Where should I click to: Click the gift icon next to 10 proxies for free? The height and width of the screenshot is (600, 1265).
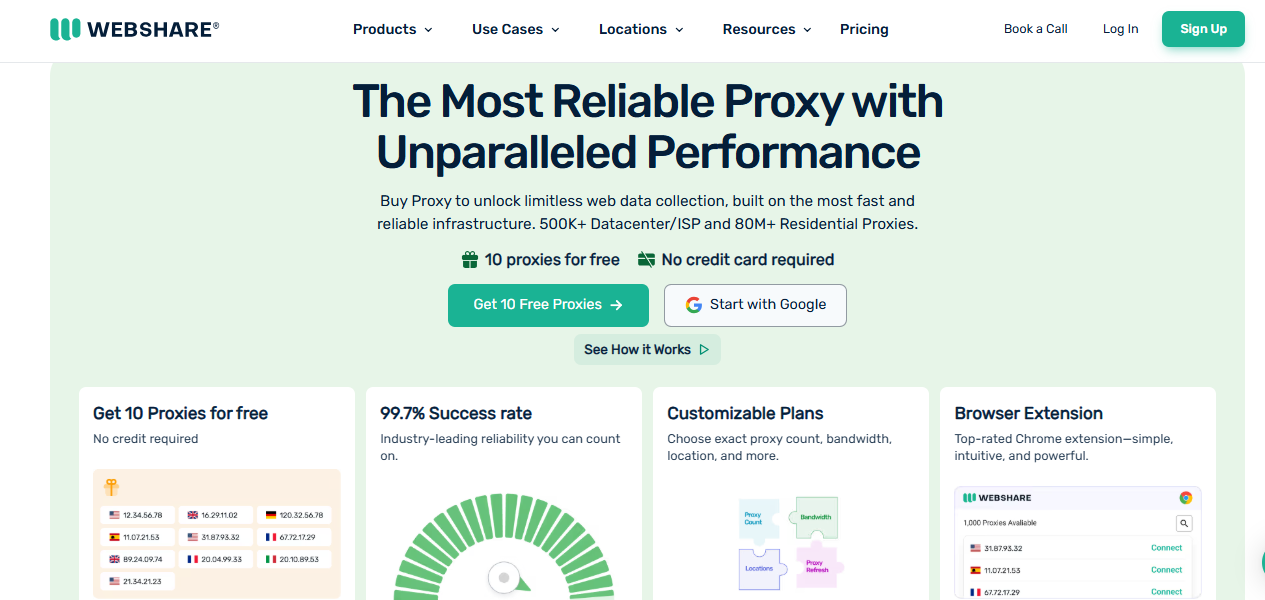point(470,260)
